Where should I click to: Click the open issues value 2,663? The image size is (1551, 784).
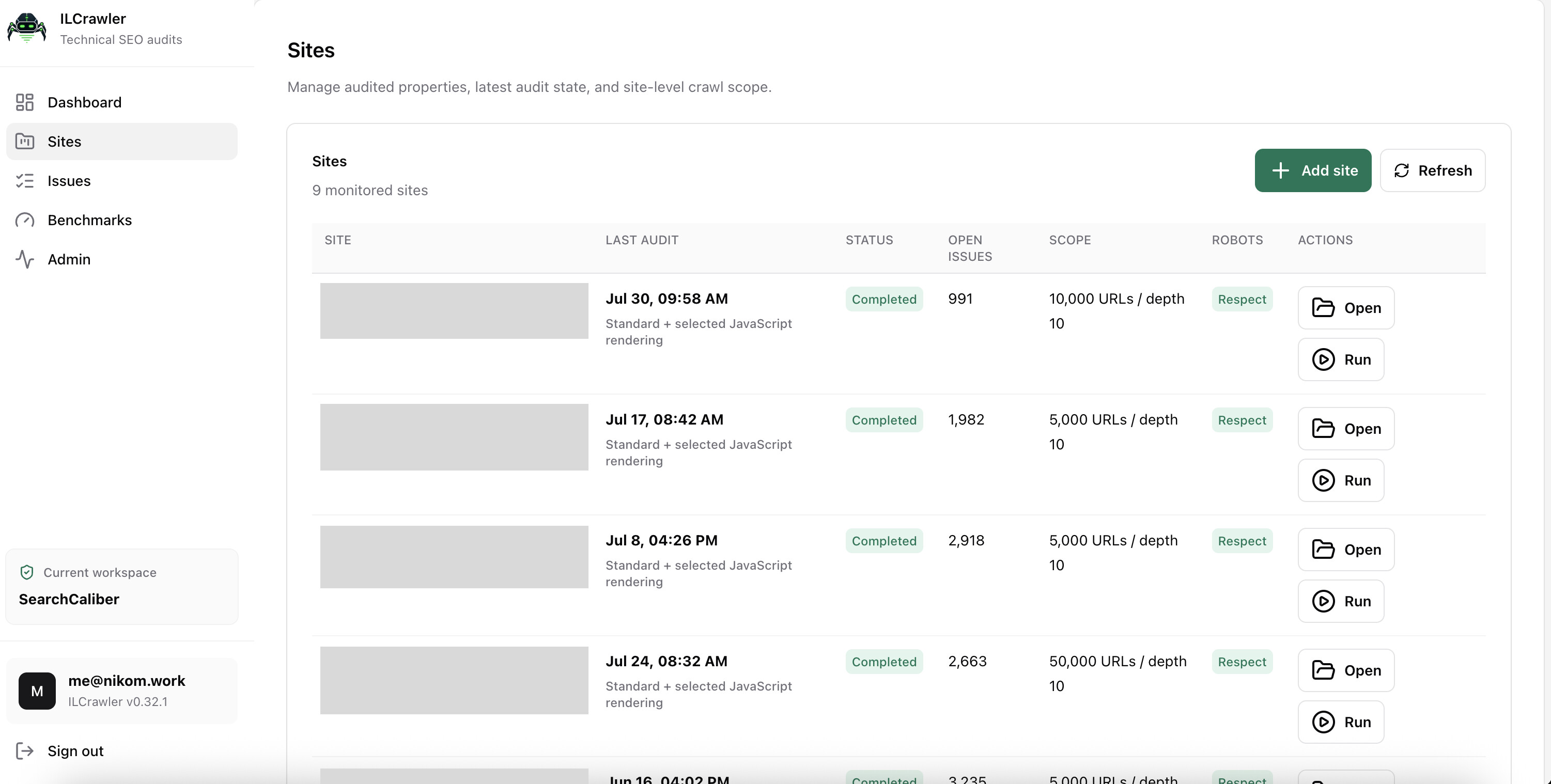[968, 662]
